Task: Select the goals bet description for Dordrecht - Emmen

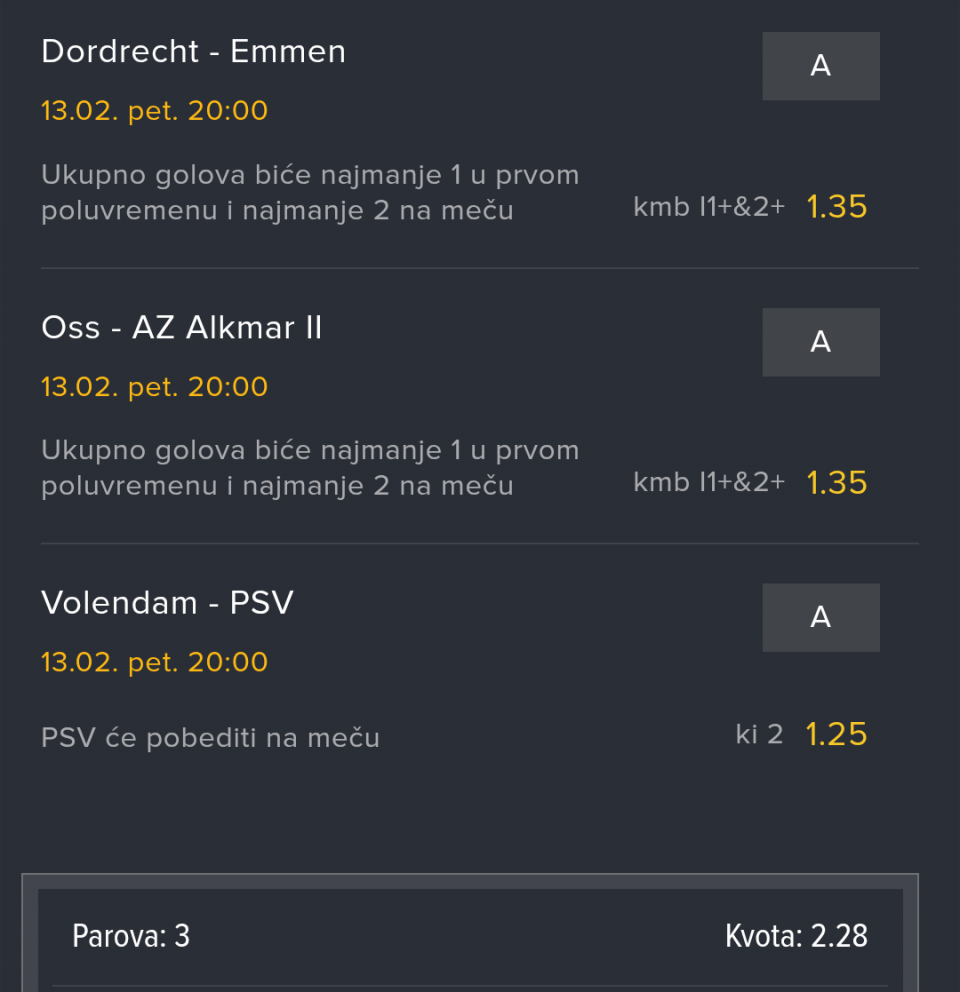Action: tap(310, 192)
